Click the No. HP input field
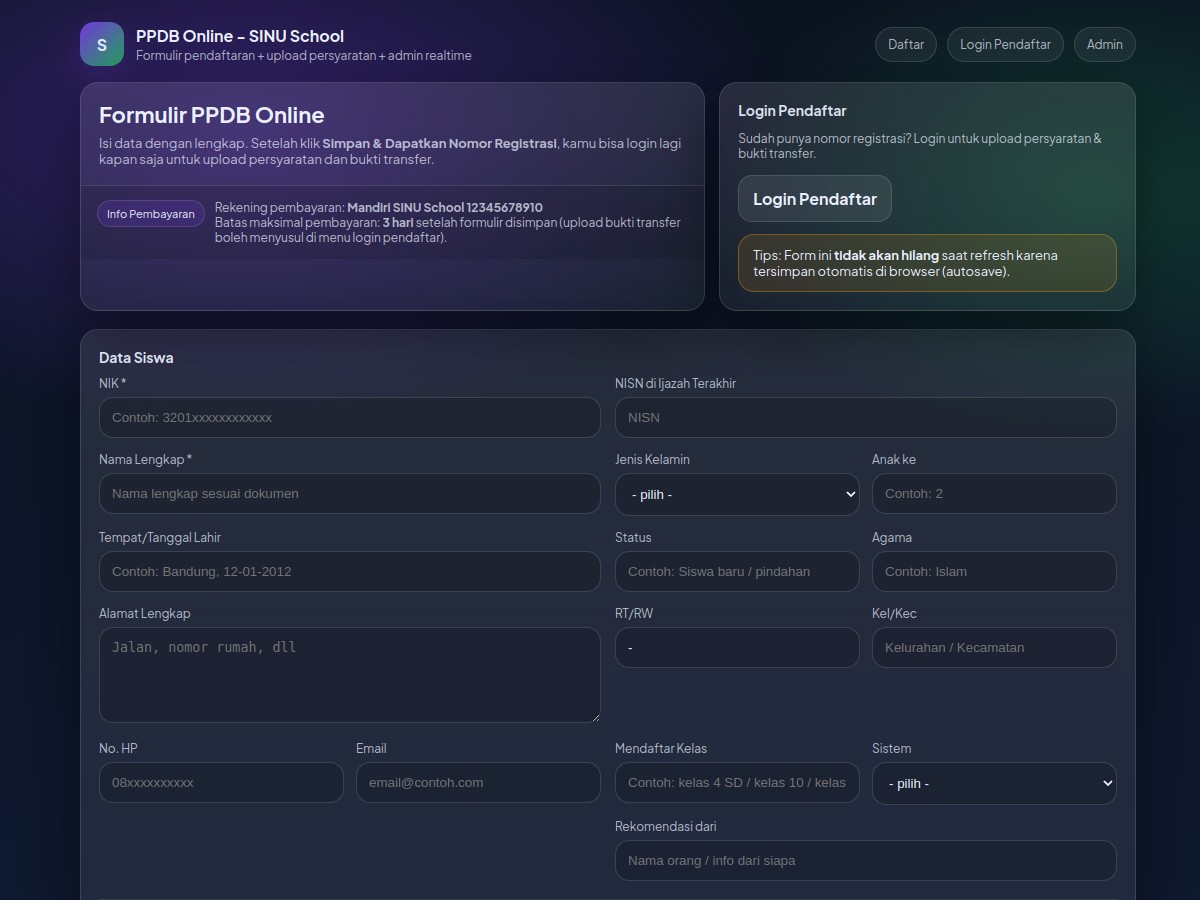Screen dimensions: 1200x900 point(221,782)
